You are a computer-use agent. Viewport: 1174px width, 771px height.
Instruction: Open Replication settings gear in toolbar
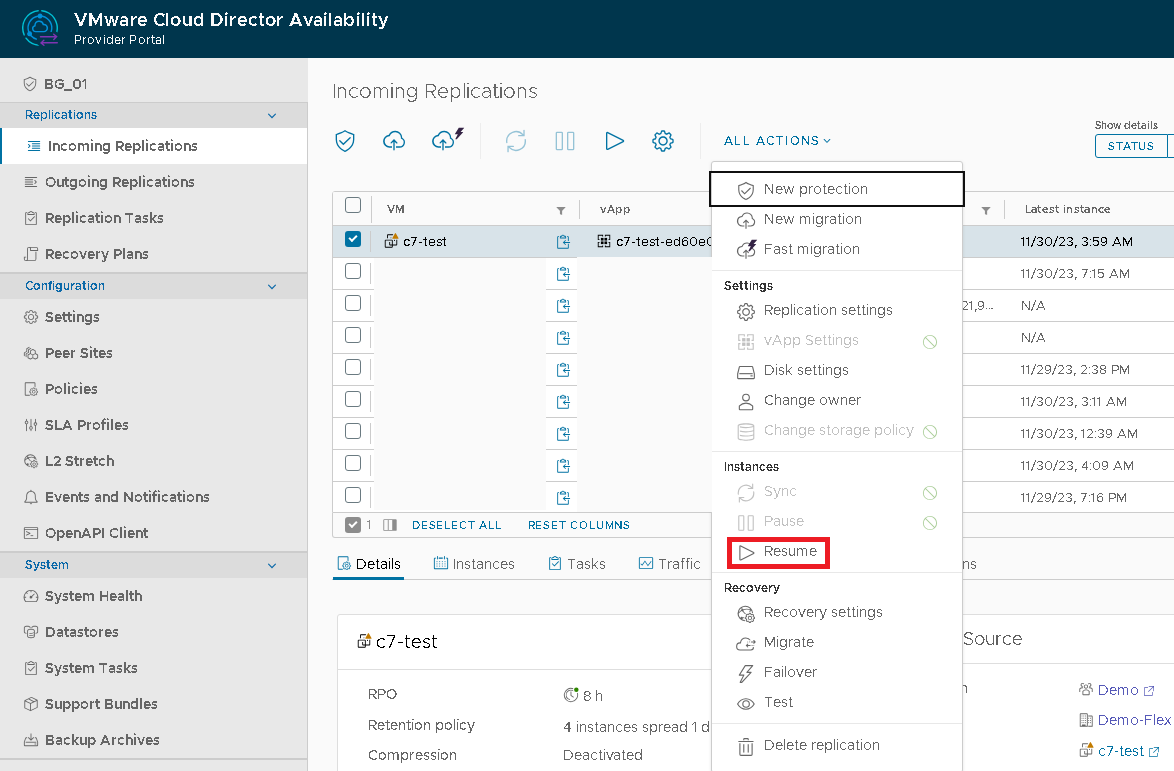(x=662, y=141)
